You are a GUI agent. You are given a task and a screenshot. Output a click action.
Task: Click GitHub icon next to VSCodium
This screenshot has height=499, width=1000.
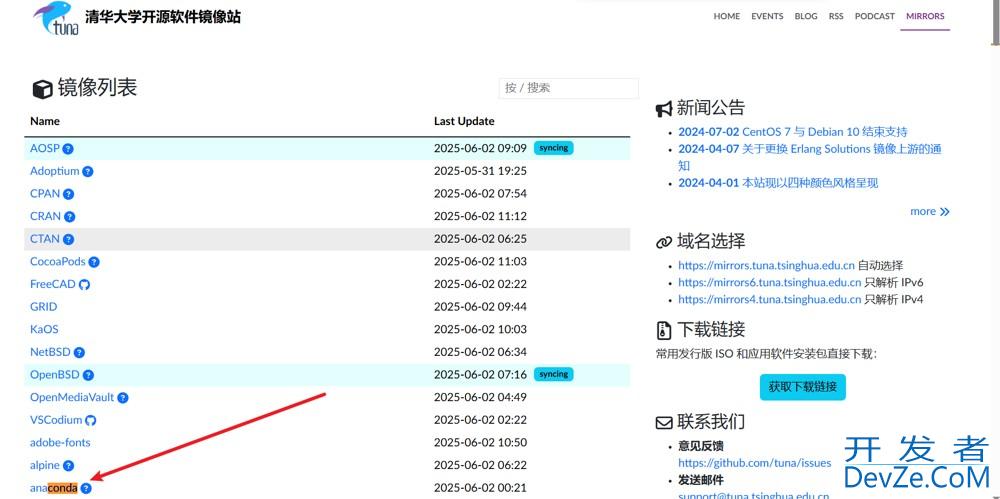tap(91, 421)
